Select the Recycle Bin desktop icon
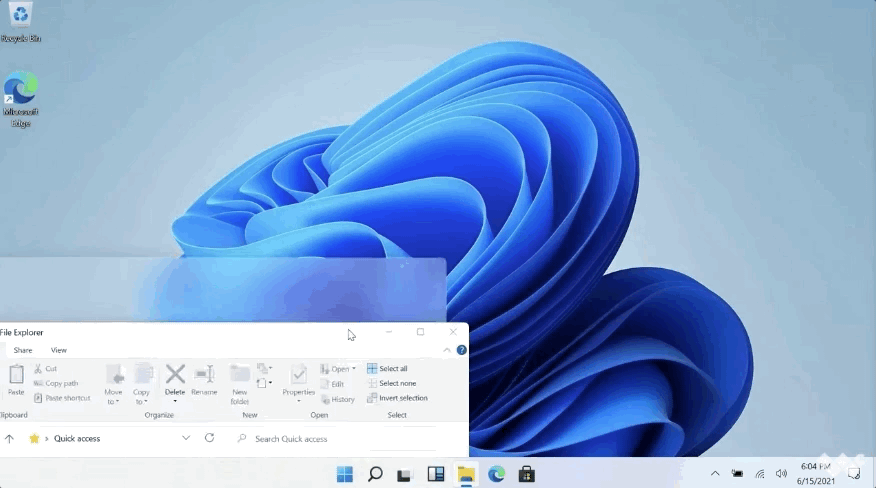 tap(21, 22)
